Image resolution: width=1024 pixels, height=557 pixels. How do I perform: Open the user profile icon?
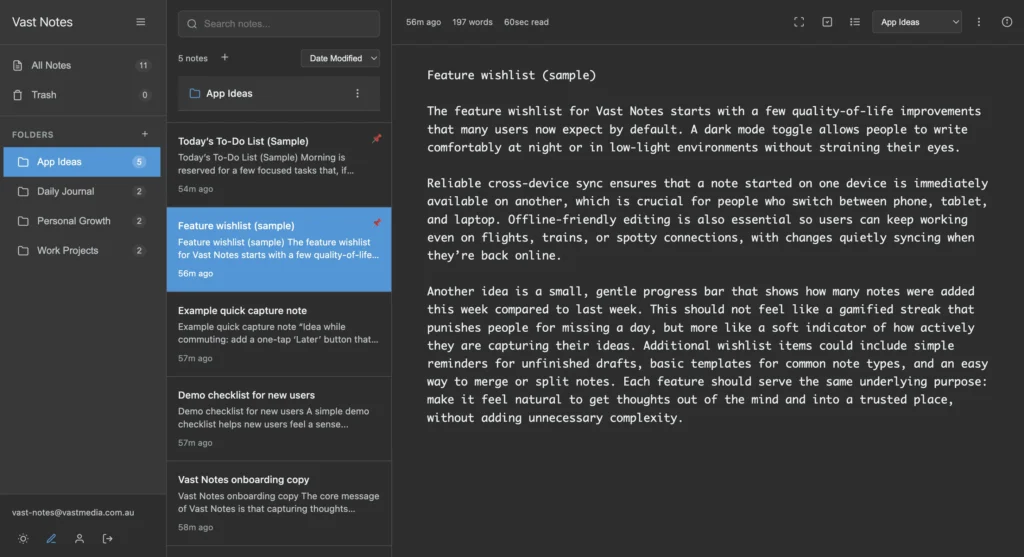[x=79, y=539]
